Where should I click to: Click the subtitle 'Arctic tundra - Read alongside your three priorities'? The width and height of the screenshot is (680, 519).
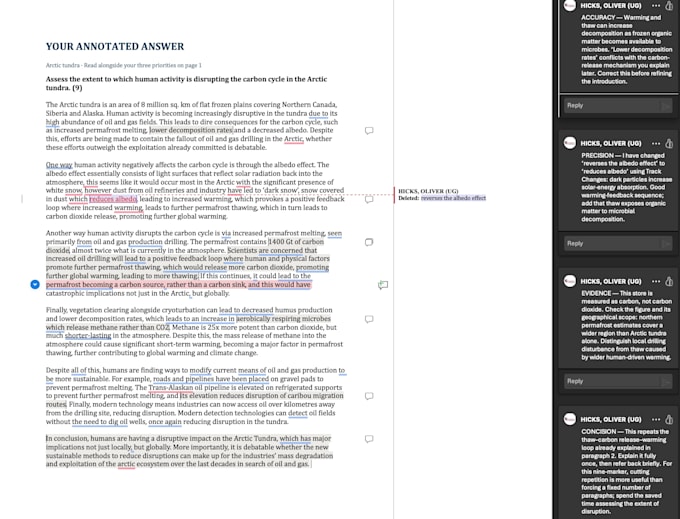(124, 65)
